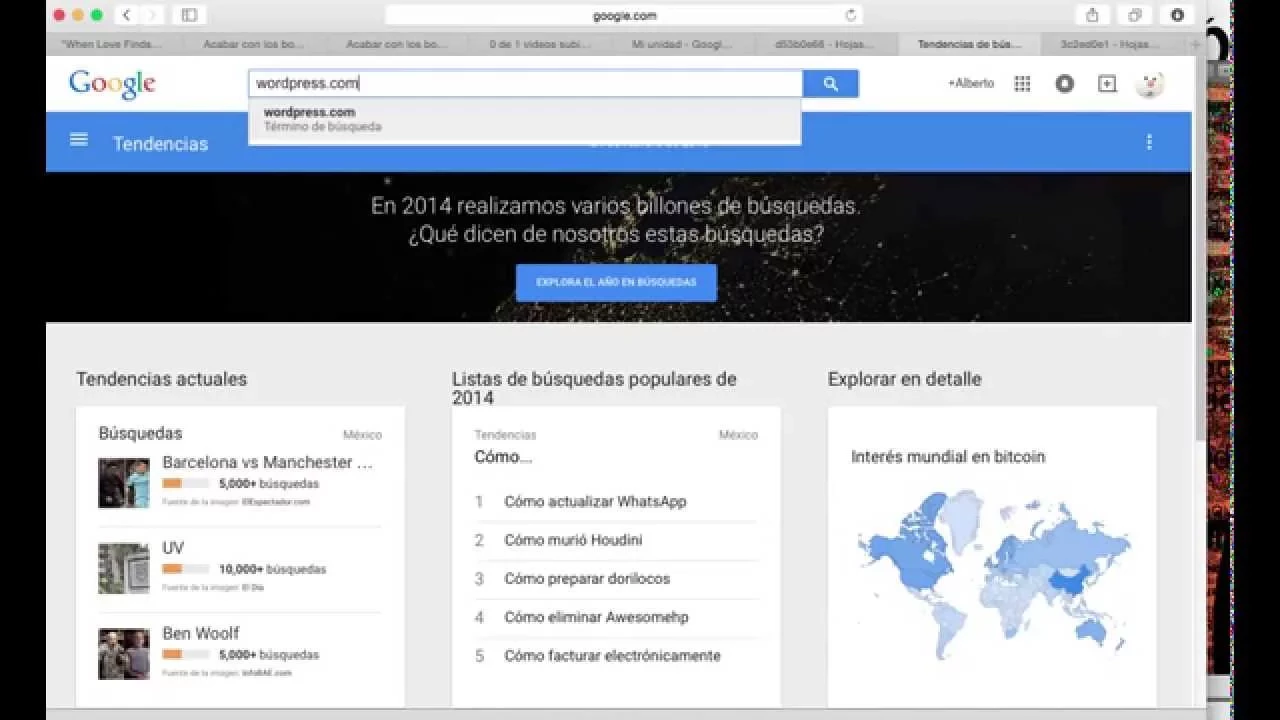This screenshot has height=720, width=1280.
Task: Add a new tab with plus button
Action: point(1195,45)
